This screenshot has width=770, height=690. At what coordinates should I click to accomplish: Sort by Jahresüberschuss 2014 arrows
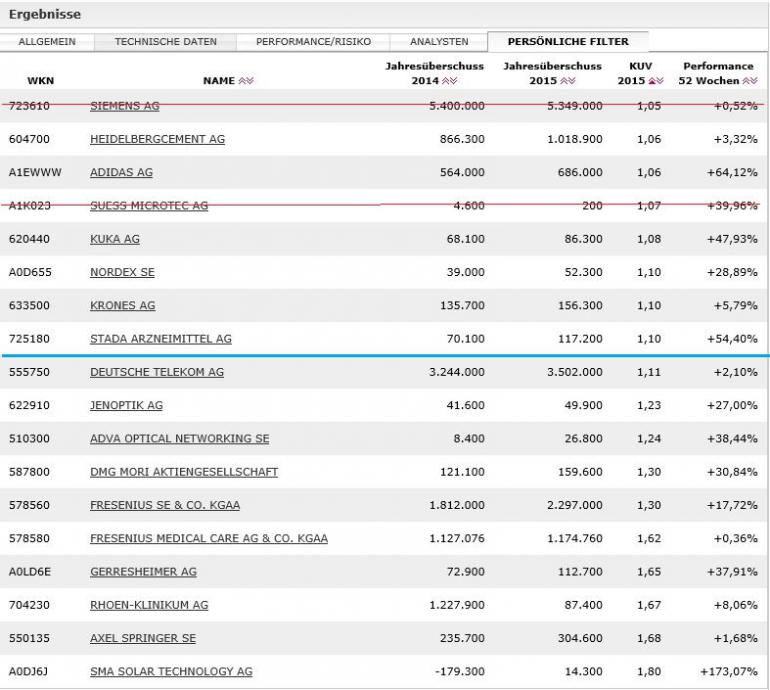(449, 81)
